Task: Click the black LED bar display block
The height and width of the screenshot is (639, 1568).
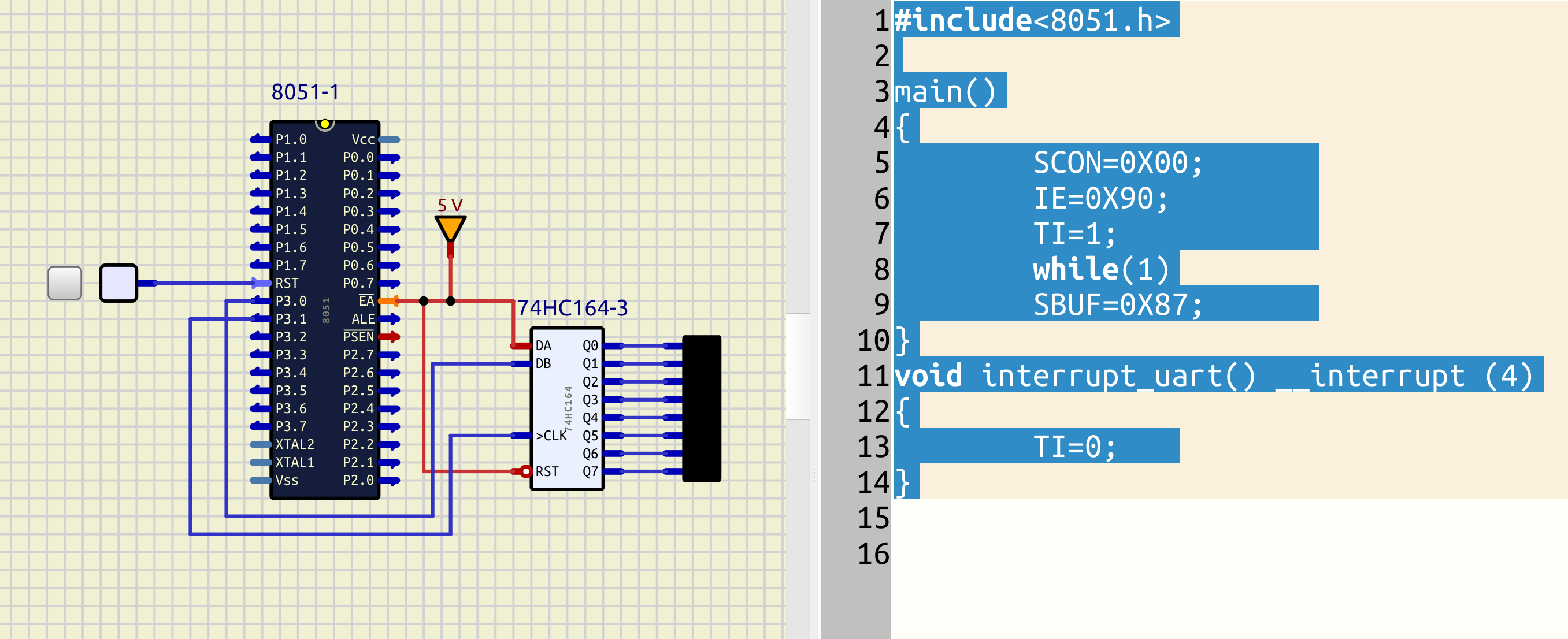Action: [701, 408]
